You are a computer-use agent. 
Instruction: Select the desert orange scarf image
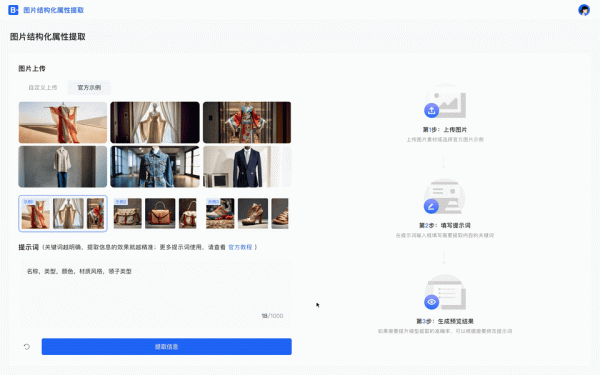coord(63,122)
